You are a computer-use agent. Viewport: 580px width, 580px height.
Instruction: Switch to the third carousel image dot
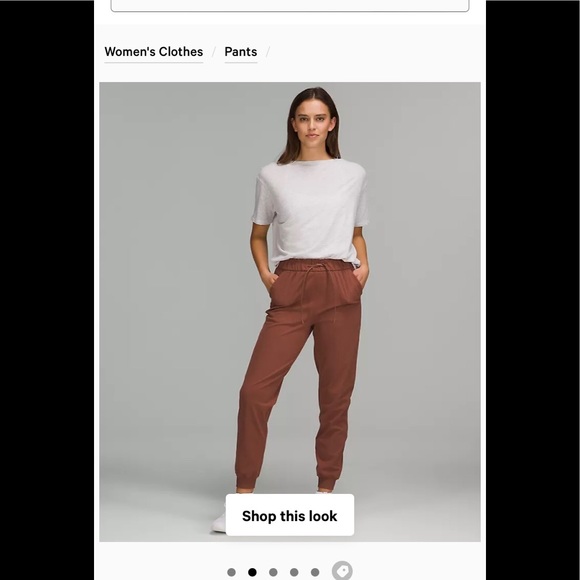(x=273, y=572)
